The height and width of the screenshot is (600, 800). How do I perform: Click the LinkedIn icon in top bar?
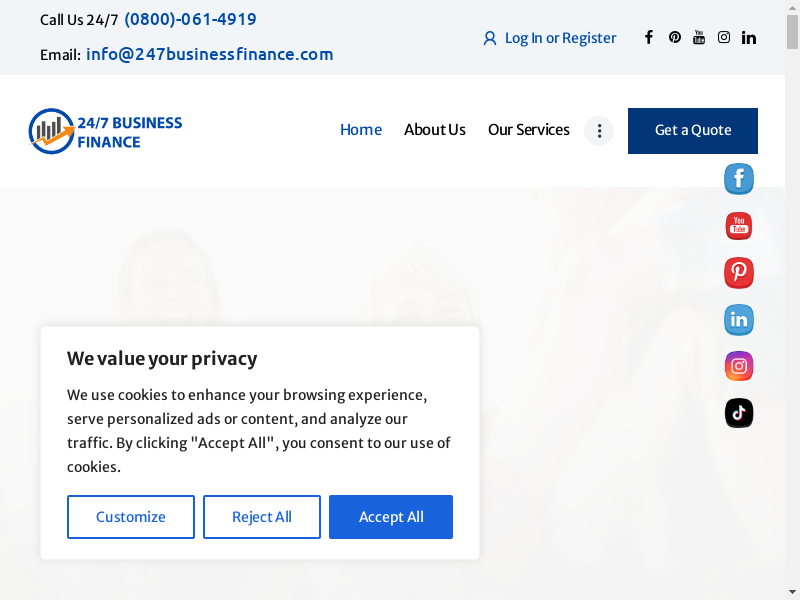[749, 37]
